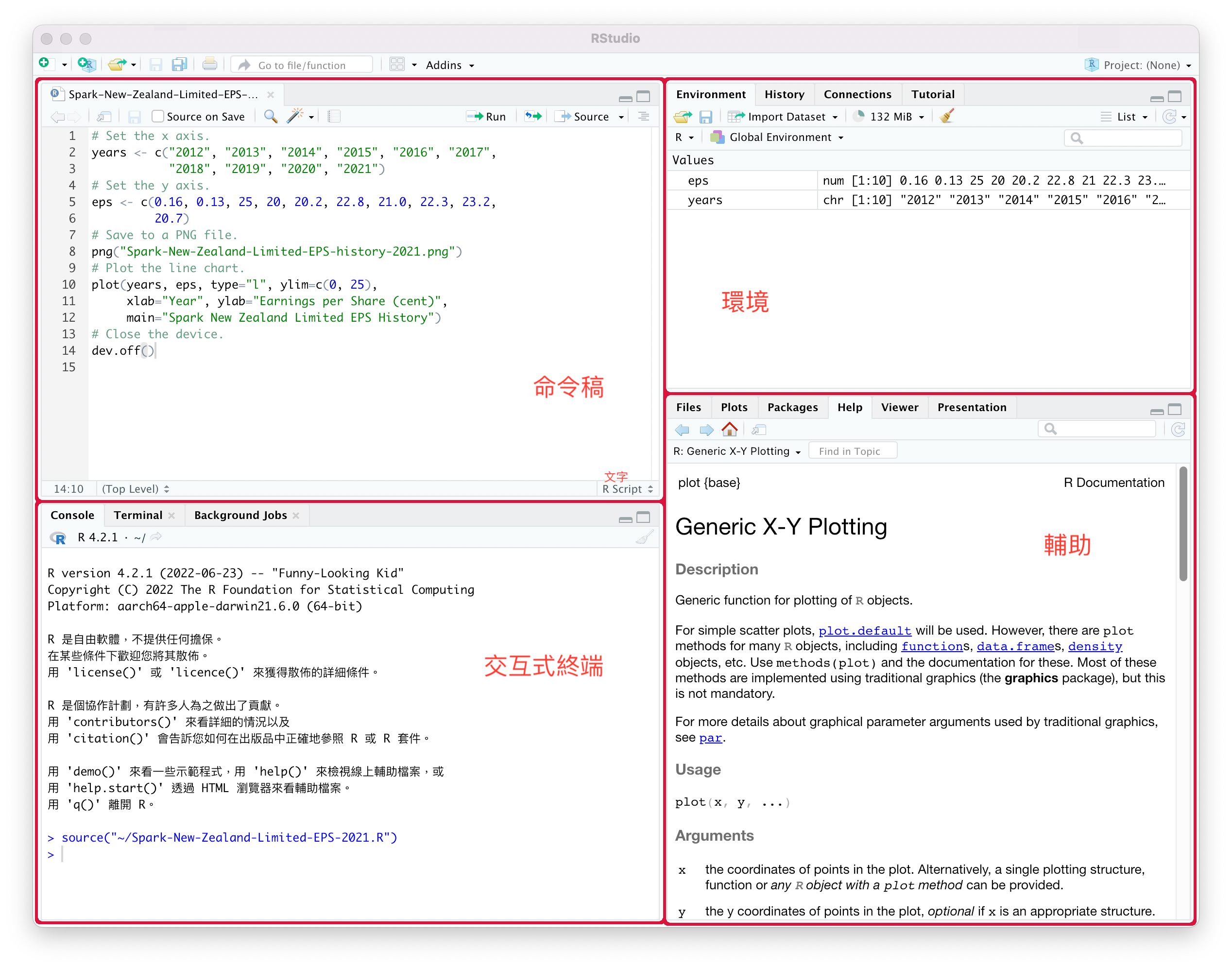Close the Spark-New-Zealand script tab
Viewport: 1232px width, 968px height.
click(271, 95)
